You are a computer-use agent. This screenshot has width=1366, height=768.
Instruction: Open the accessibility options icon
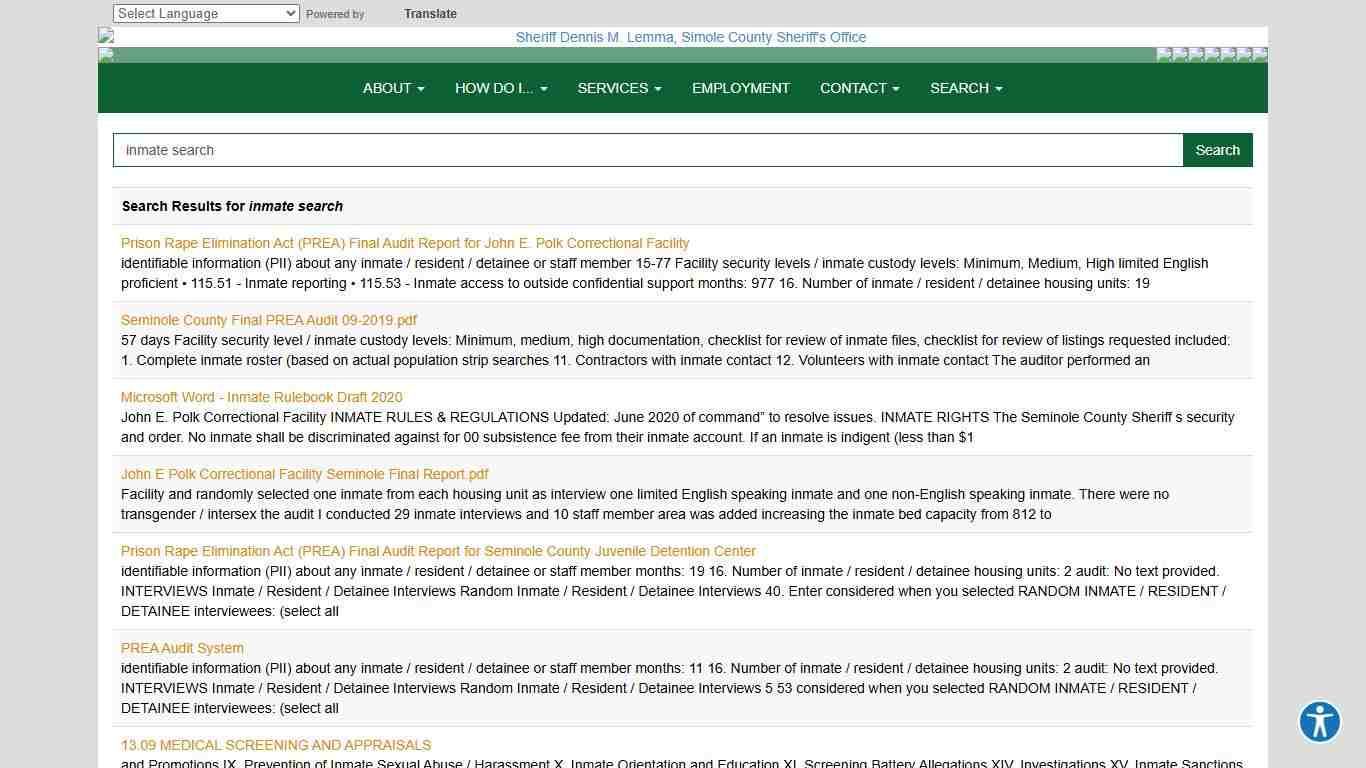(x=1319, y=721)
